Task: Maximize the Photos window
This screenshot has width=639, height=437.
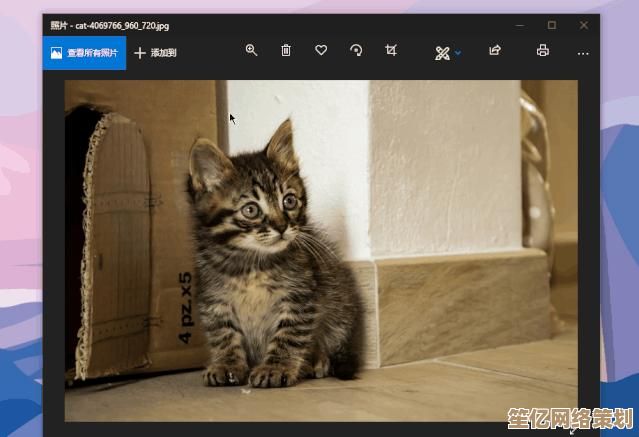Action: 551,24
